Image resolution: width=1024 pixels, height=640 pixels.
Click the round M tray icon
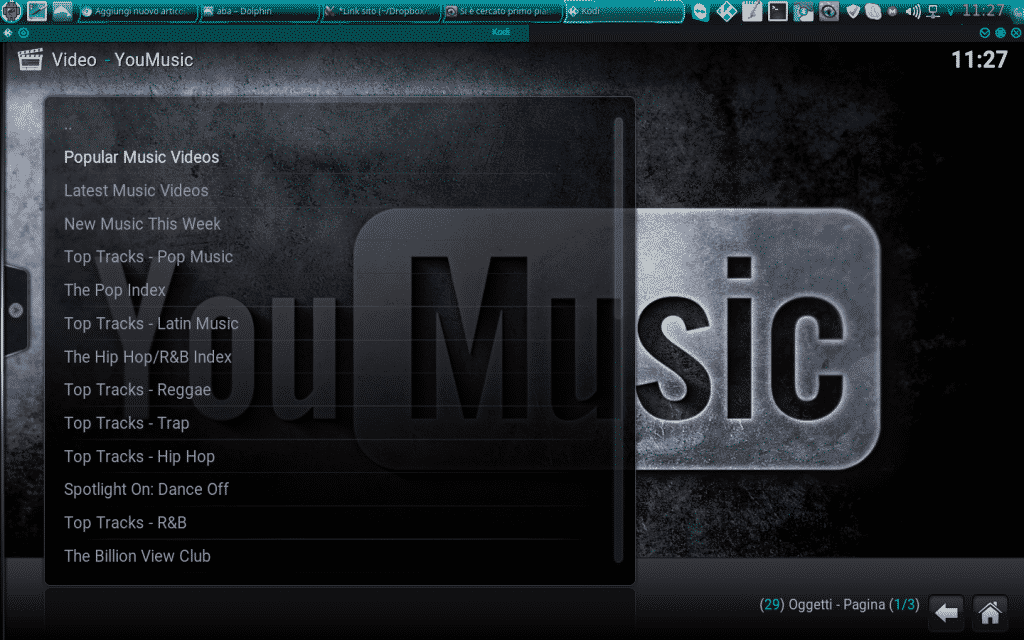pos(892,12)
